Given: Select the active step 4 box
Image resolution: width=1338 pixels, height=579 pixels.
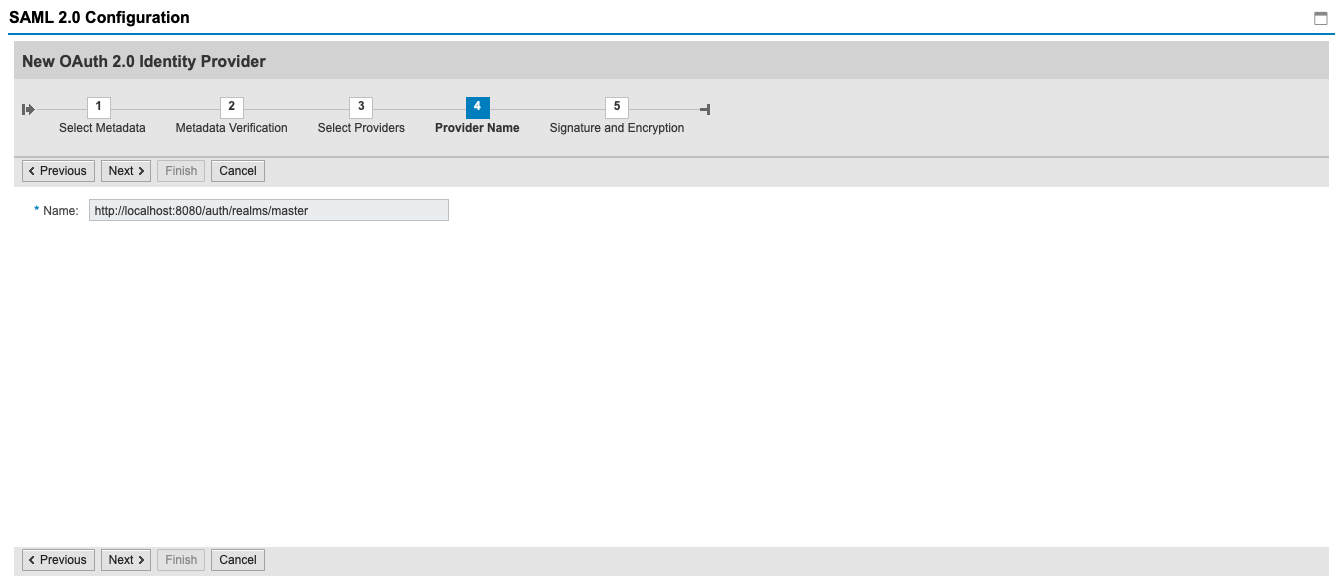Looking at the screenshot, I should click(477, 107).
